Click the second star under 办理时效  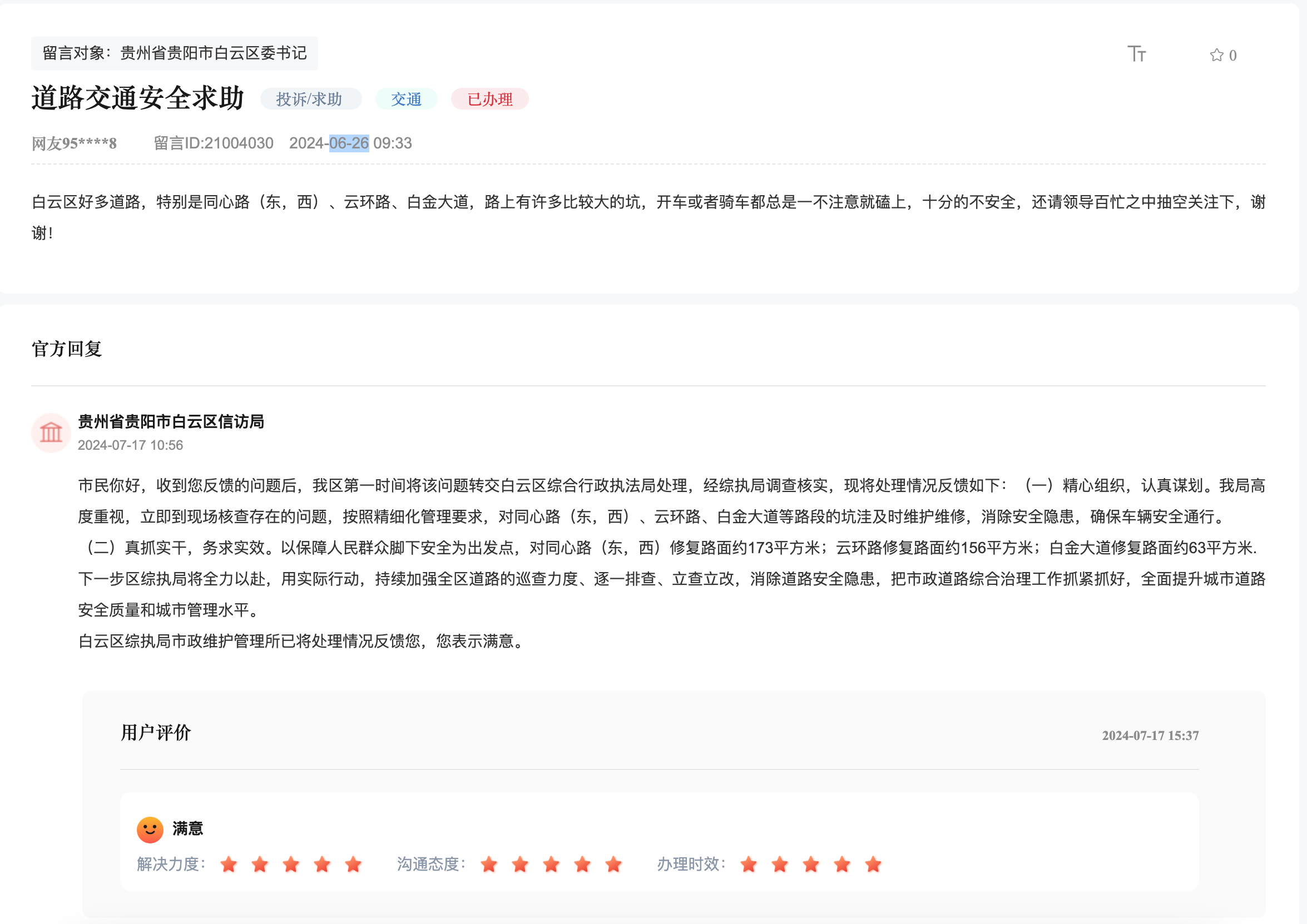[780, 865]
